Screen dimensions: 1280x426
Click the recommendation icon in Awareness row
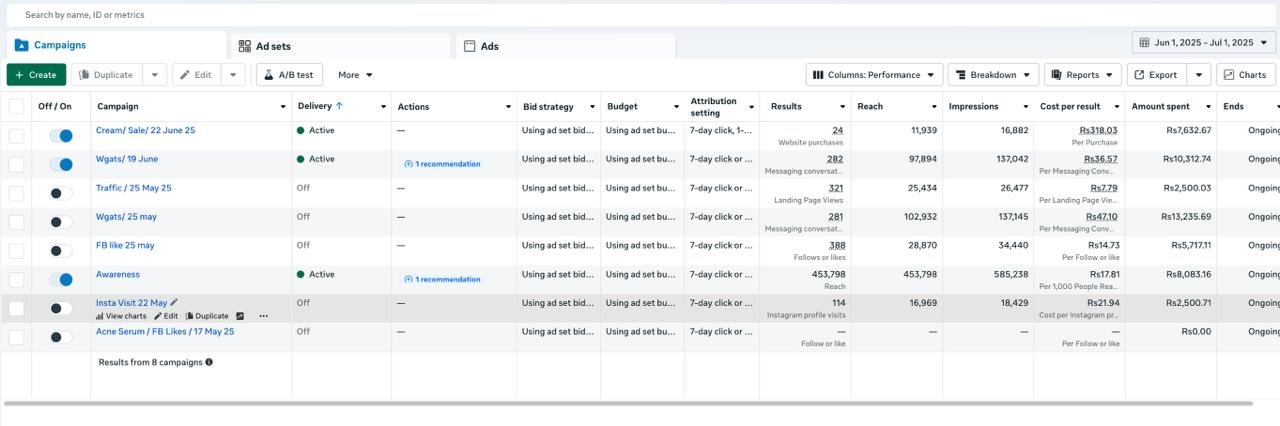[408, 279]
